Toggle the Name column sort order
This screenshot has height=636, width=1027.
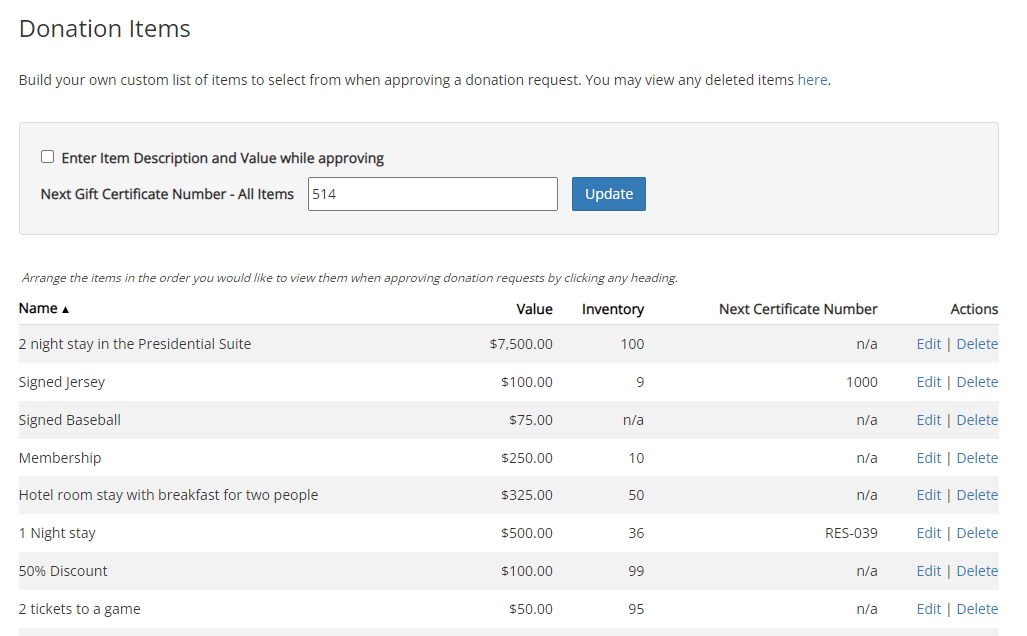pyautogui.click(x=36, y=308)
